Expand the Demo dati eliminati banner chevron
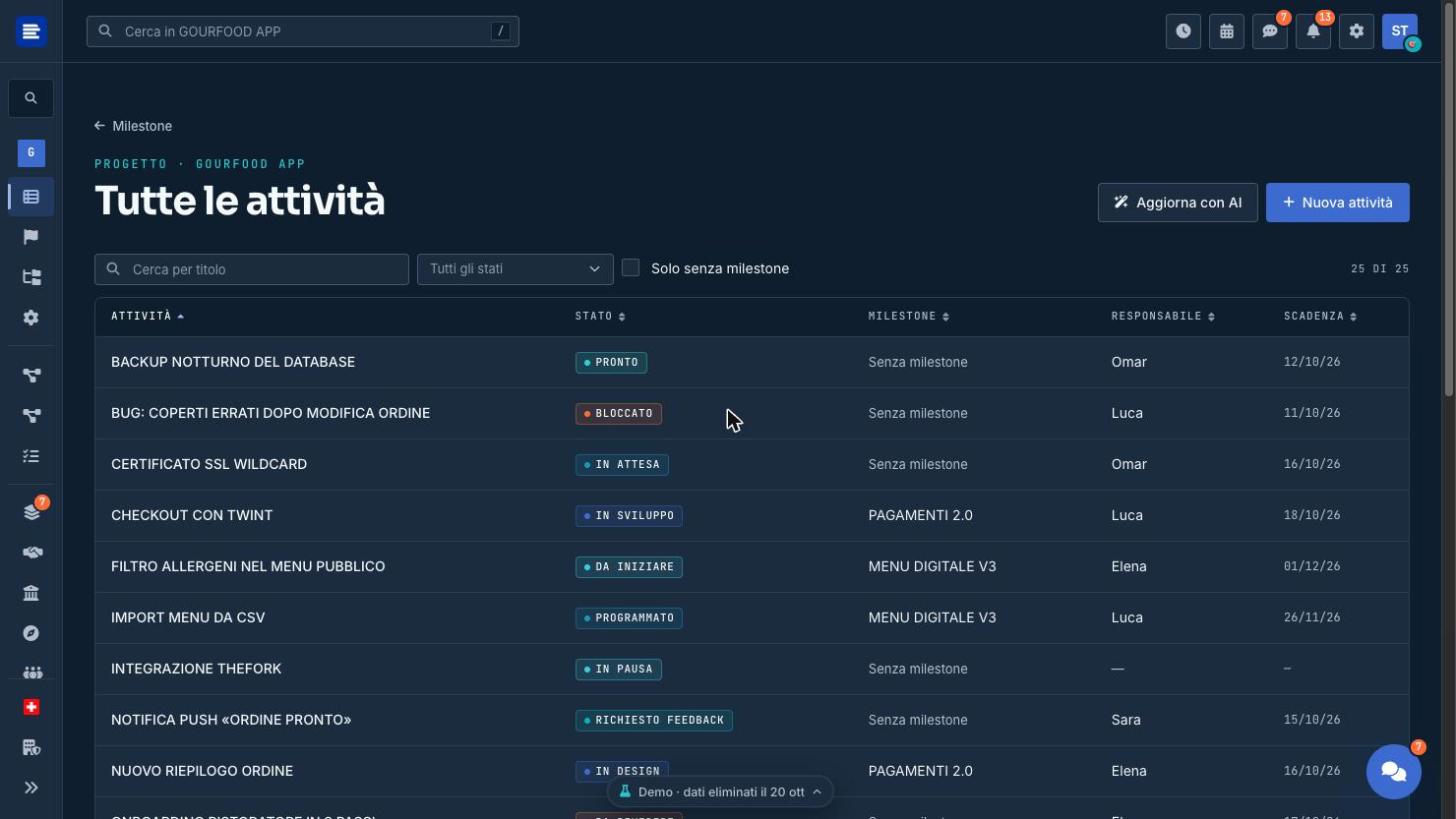The image size is (1456, 819). coord(817,792)
